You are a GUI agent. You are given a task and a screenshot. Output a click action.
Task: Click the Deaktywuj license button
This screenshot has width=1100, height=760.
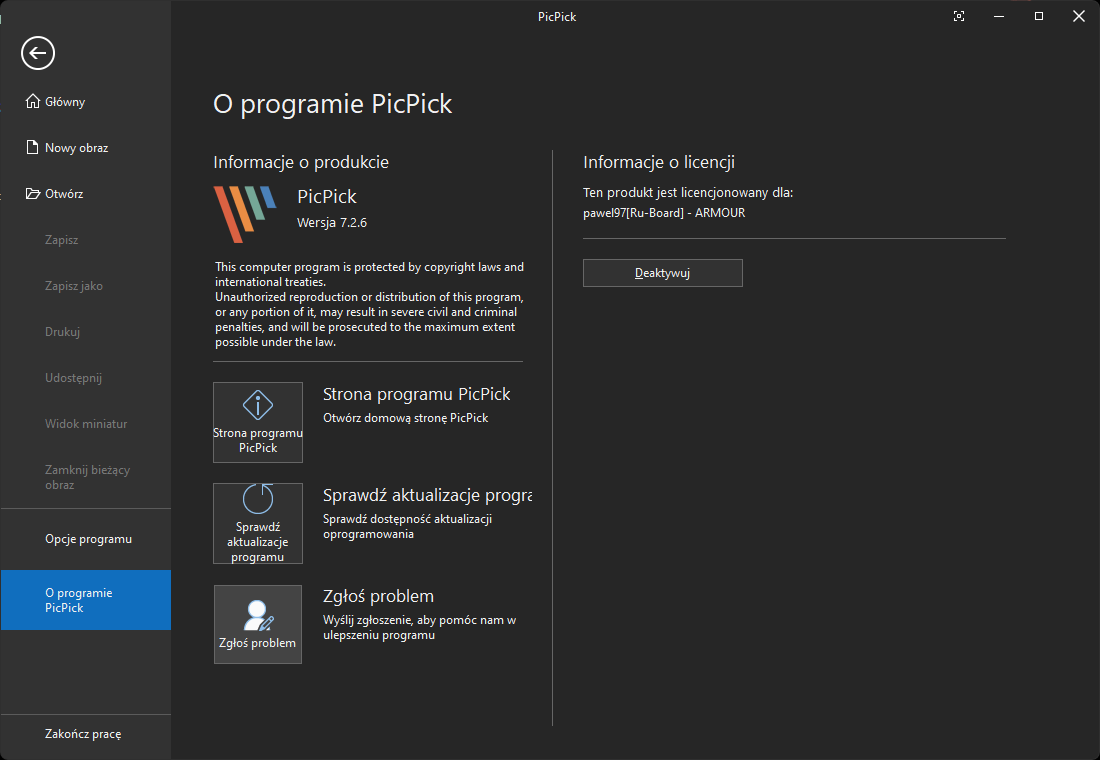tap(662, 273)
